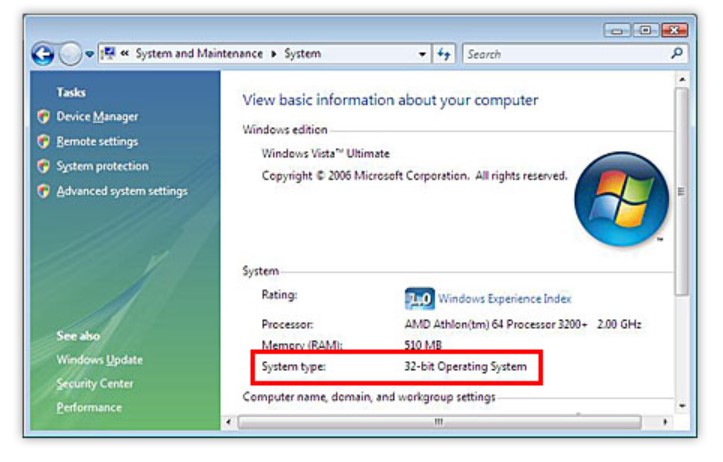Close the System window
The height and width of the screenshot is (462, 723).
click(x=674, y=30)
